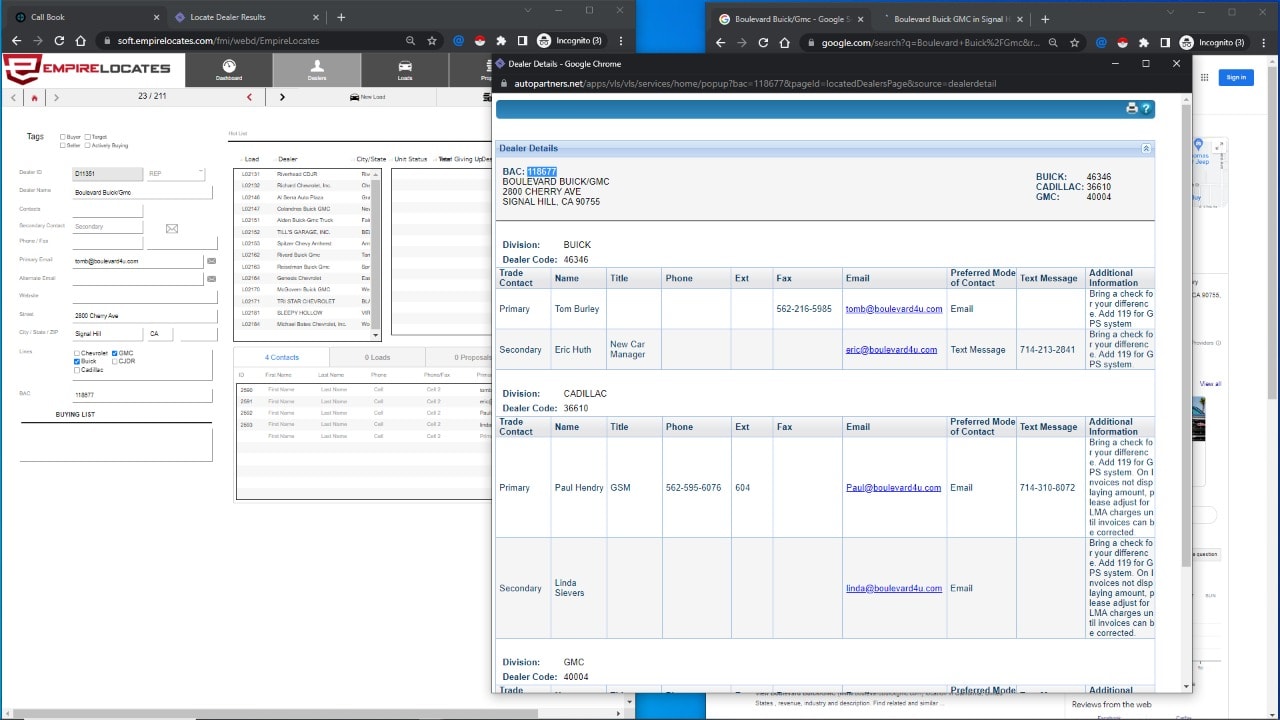This screenshot has width=1280, height=720.
Task: Open help in the Dealer Details popup
Action: [x=1146, y=108]
